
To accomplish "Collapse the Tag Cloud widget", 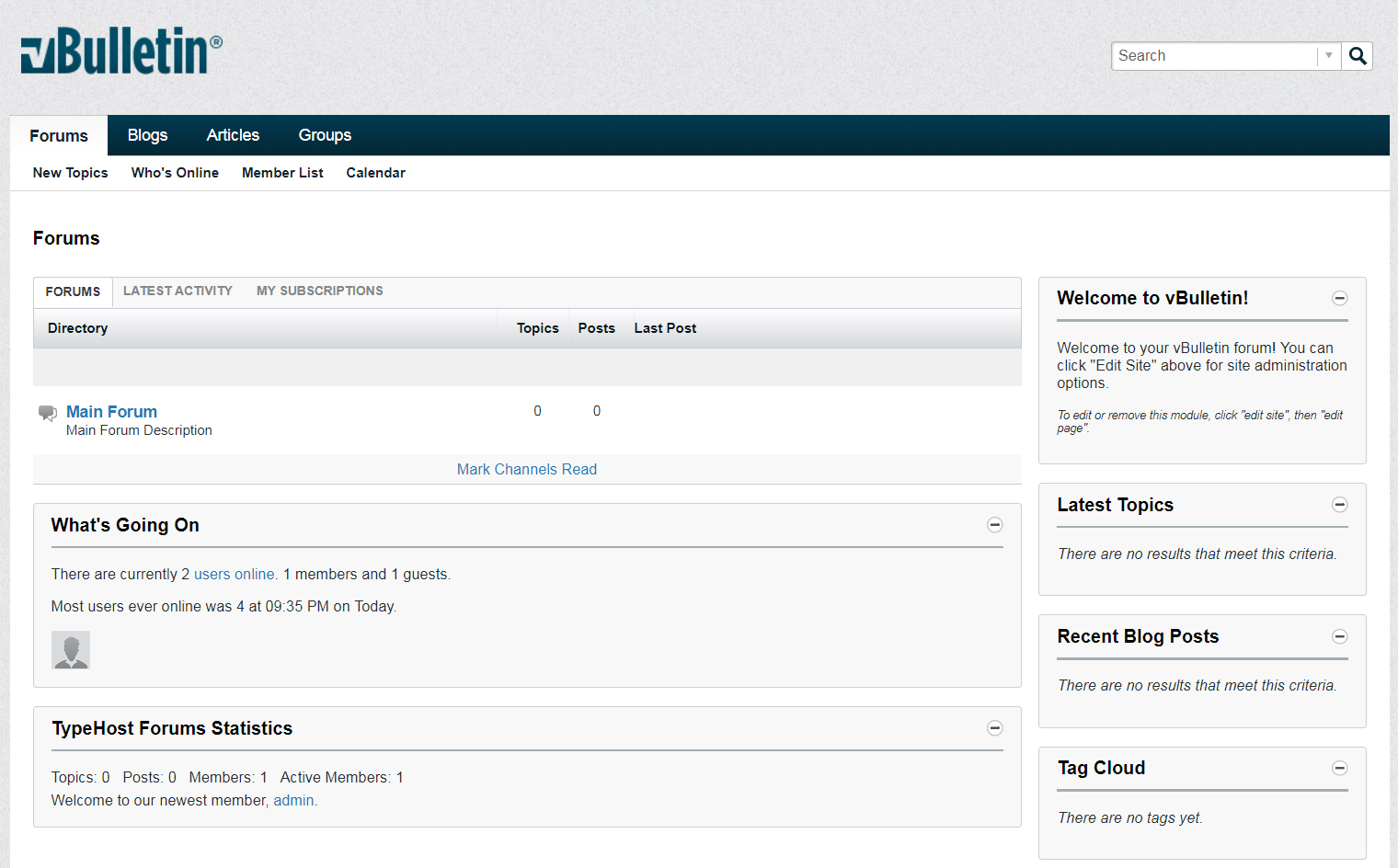I will click(x=1339, y=768).
